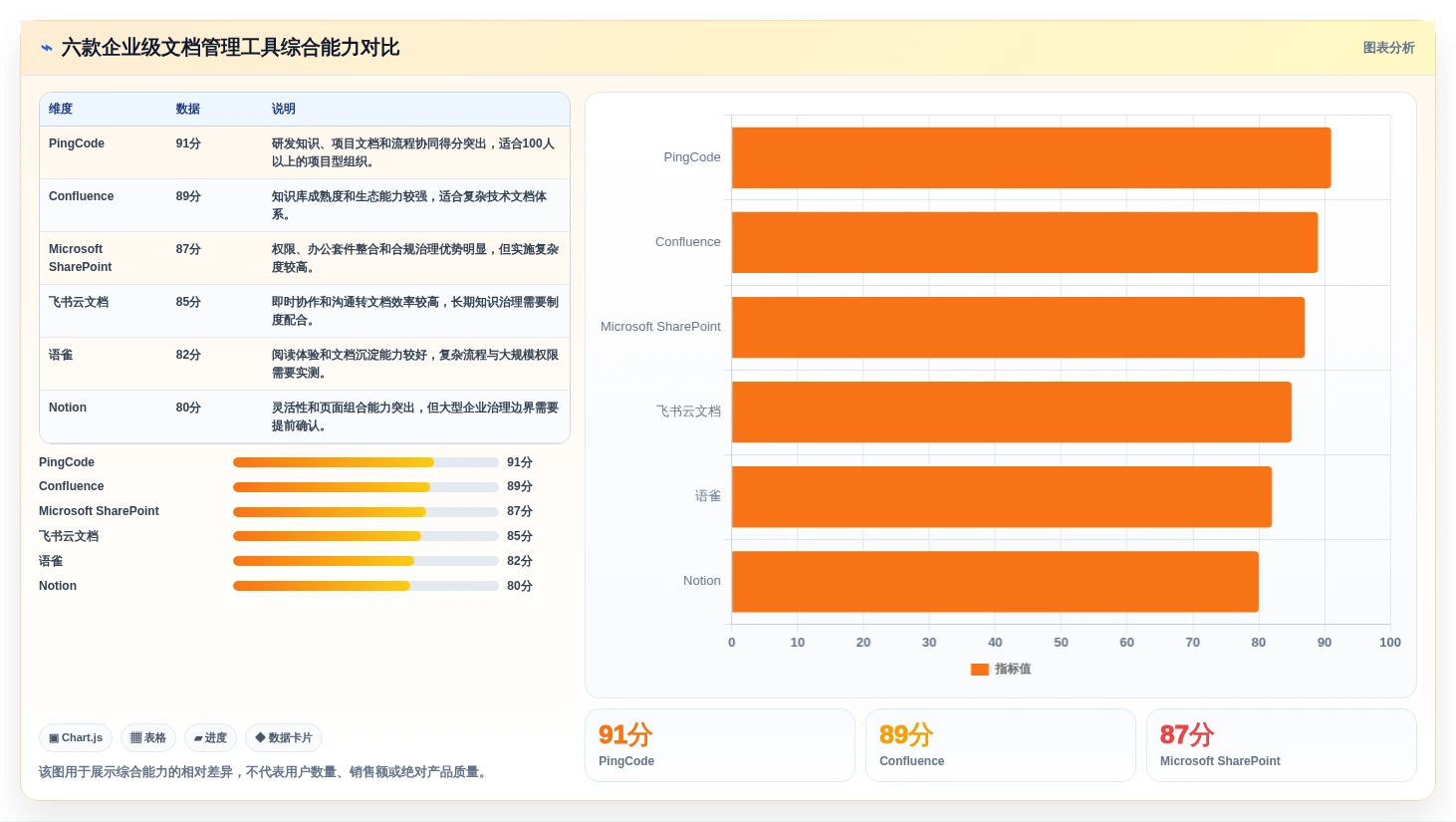1456x822 pixels.
Task: Click Confluence in the table's 维度 column
Action: click(x=82, y=196)
